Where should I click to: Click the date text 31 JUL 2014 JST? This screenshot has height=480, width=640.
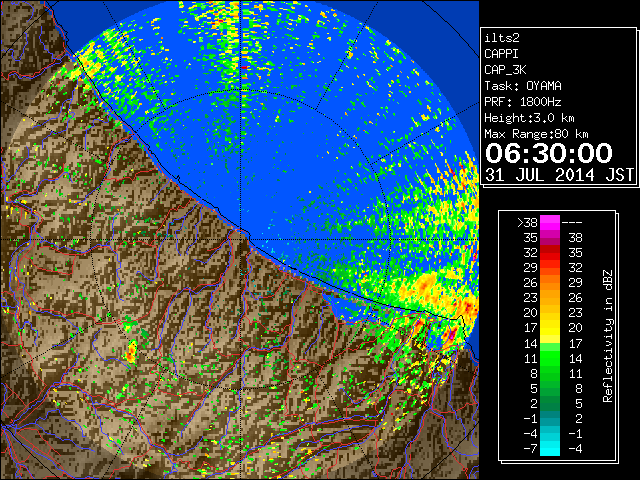click(x=559, y=175)
